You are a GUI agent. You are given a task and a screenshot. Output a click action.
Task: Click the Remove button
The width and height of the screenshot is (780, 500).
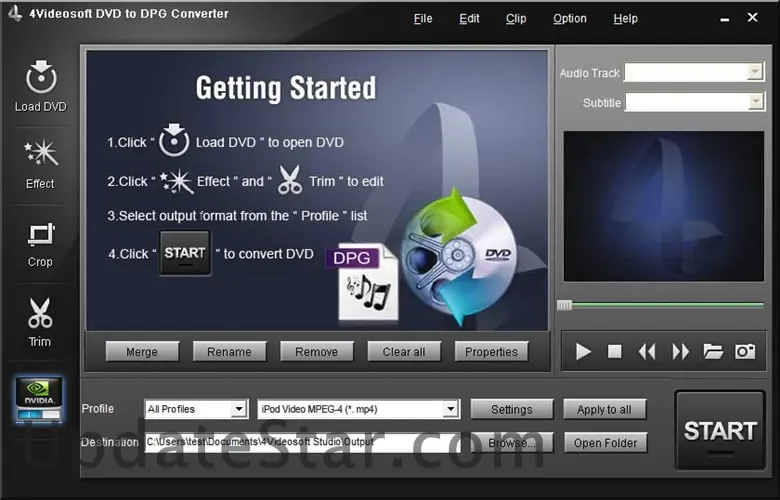[x=316, y=351]
